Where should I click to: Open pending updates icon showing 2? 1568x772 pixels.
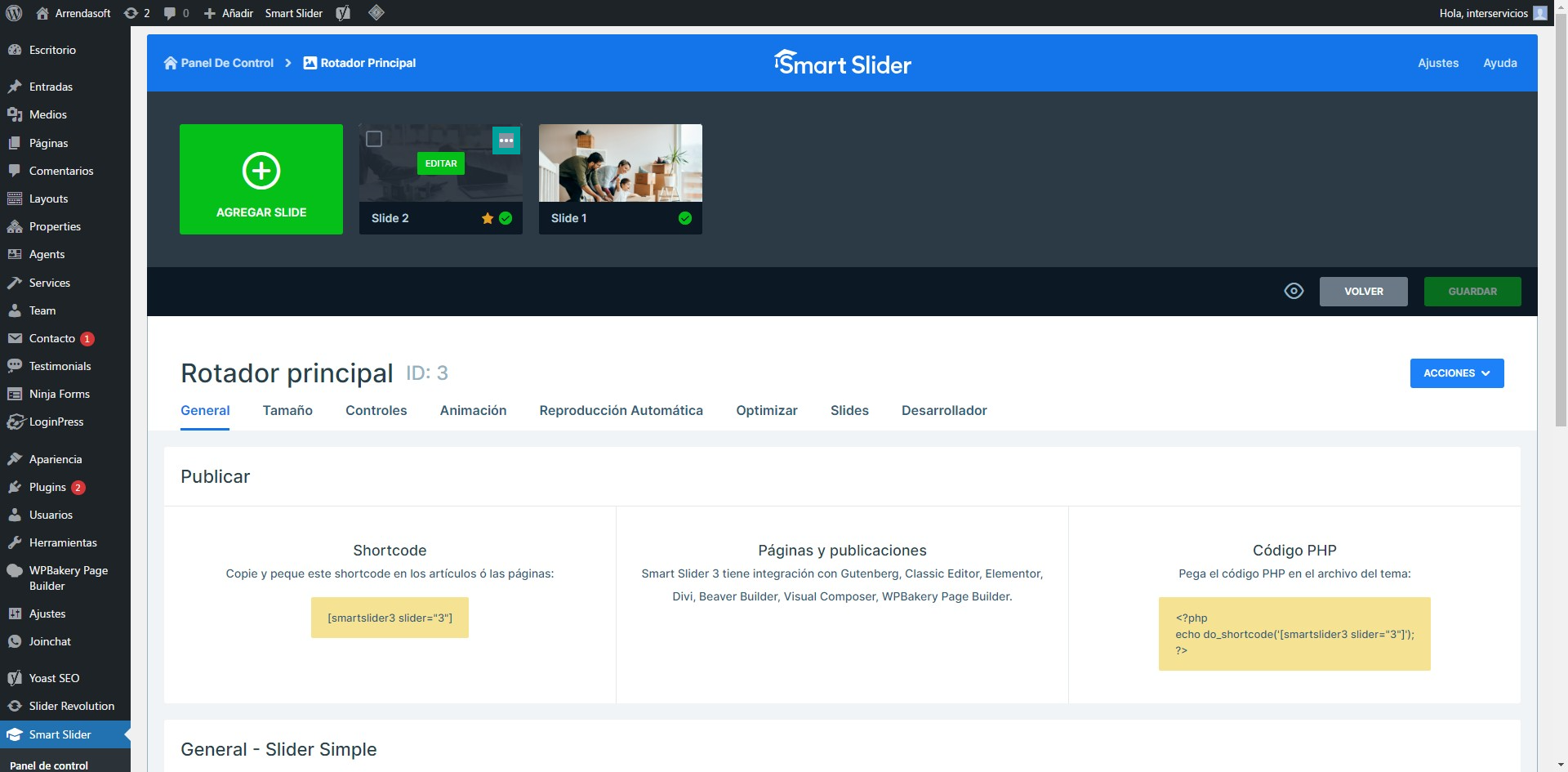[136, 13]
